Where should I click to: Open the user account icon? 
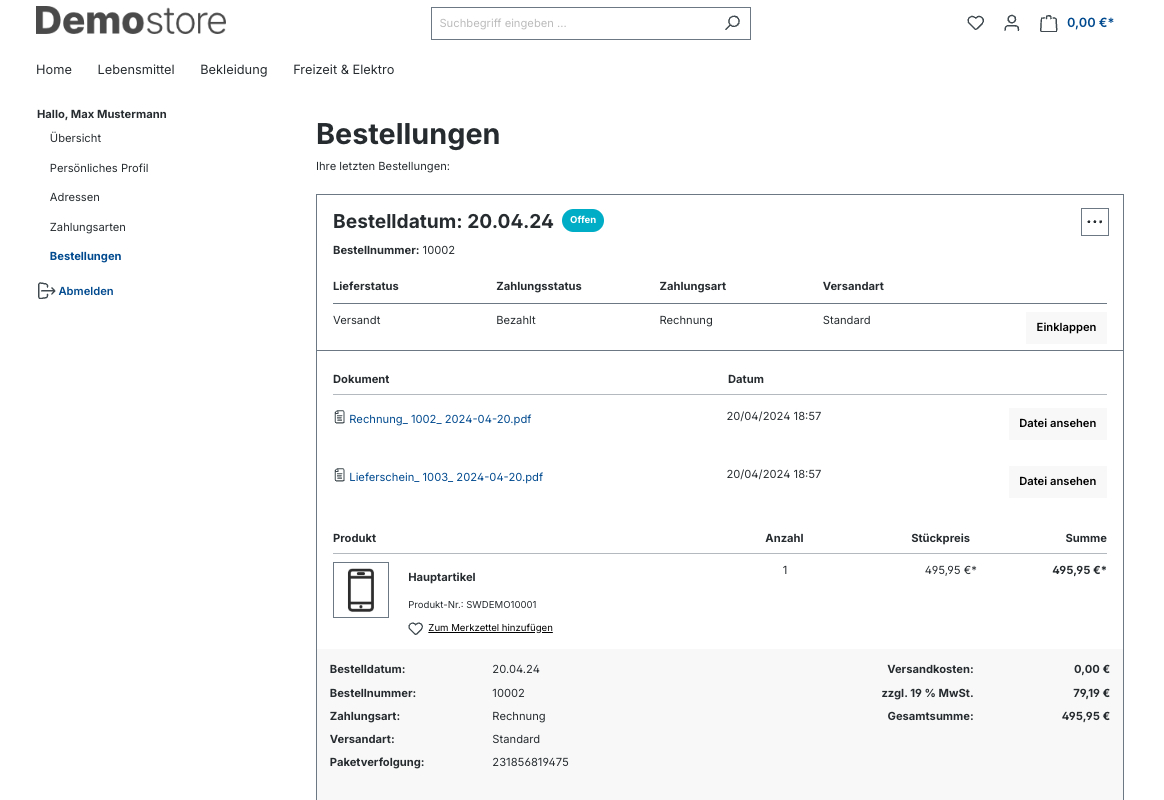pyautogui.click(x=1011, y=23)
